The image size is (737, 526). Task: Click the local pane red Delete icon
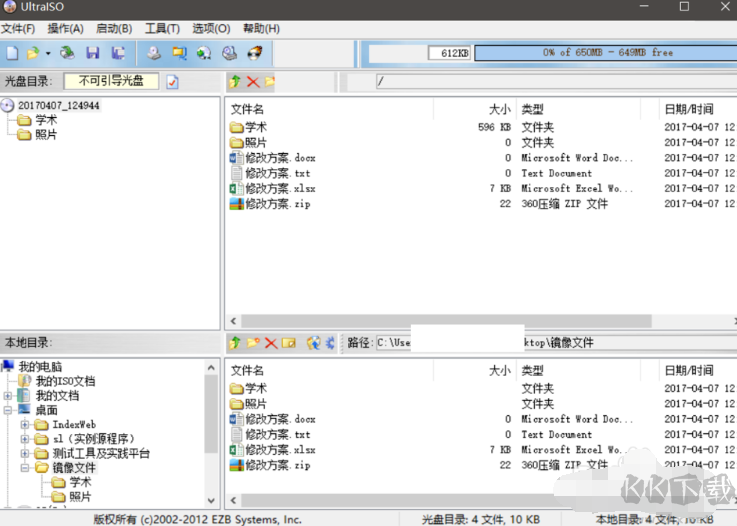click(x=271, y=343)
